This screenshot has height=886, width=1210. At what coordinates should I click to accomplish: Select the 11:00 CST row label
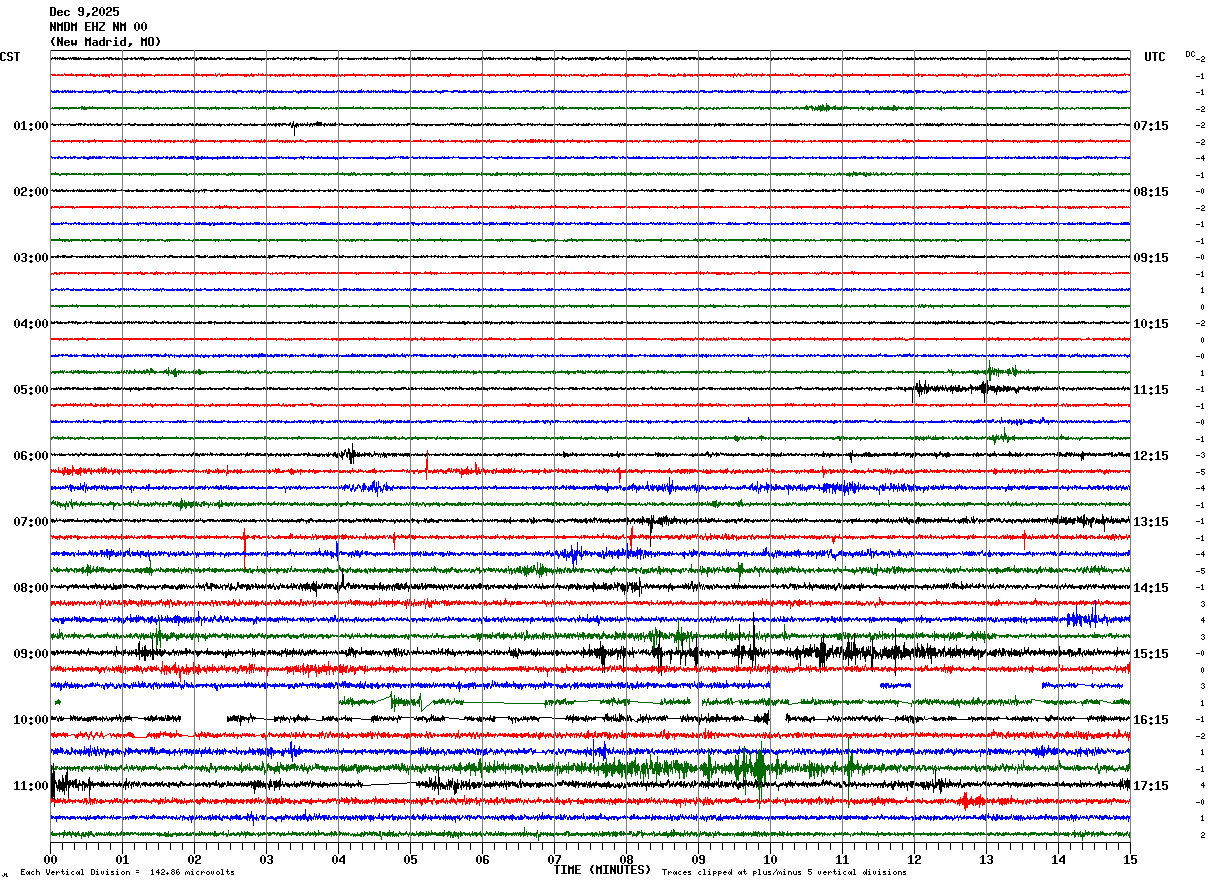point(31,786)
